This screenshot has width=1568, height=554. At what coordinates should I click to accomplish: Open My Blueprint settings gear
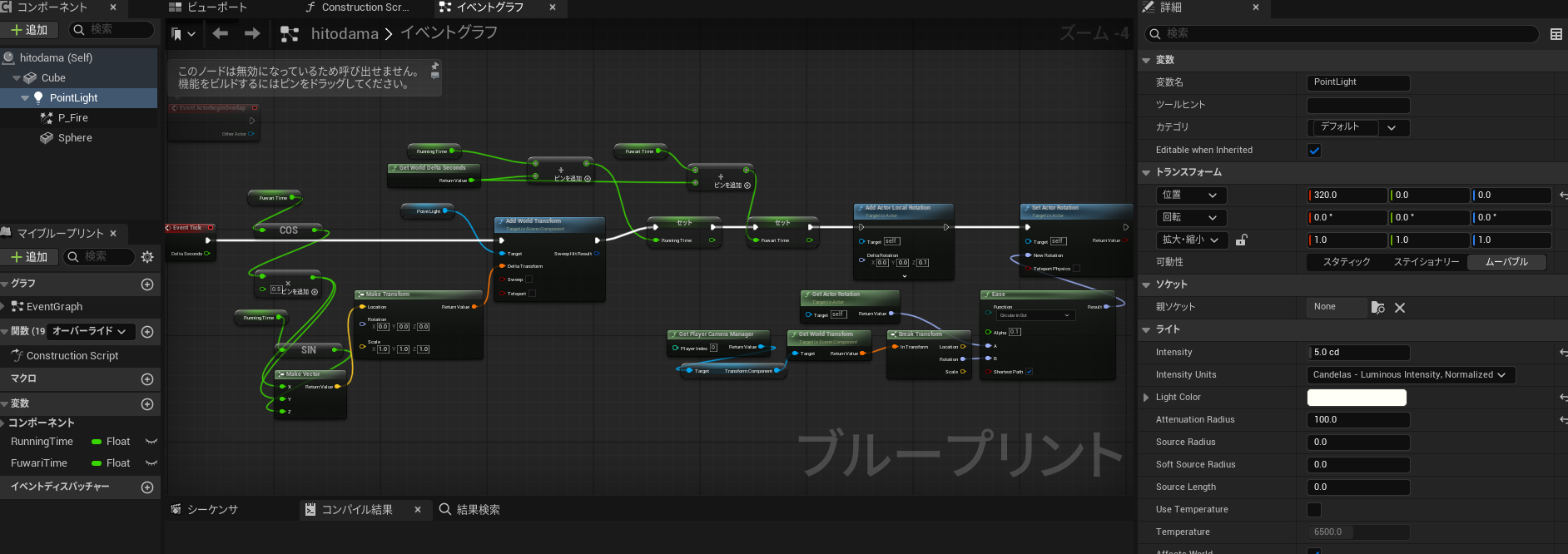point(147,257)
